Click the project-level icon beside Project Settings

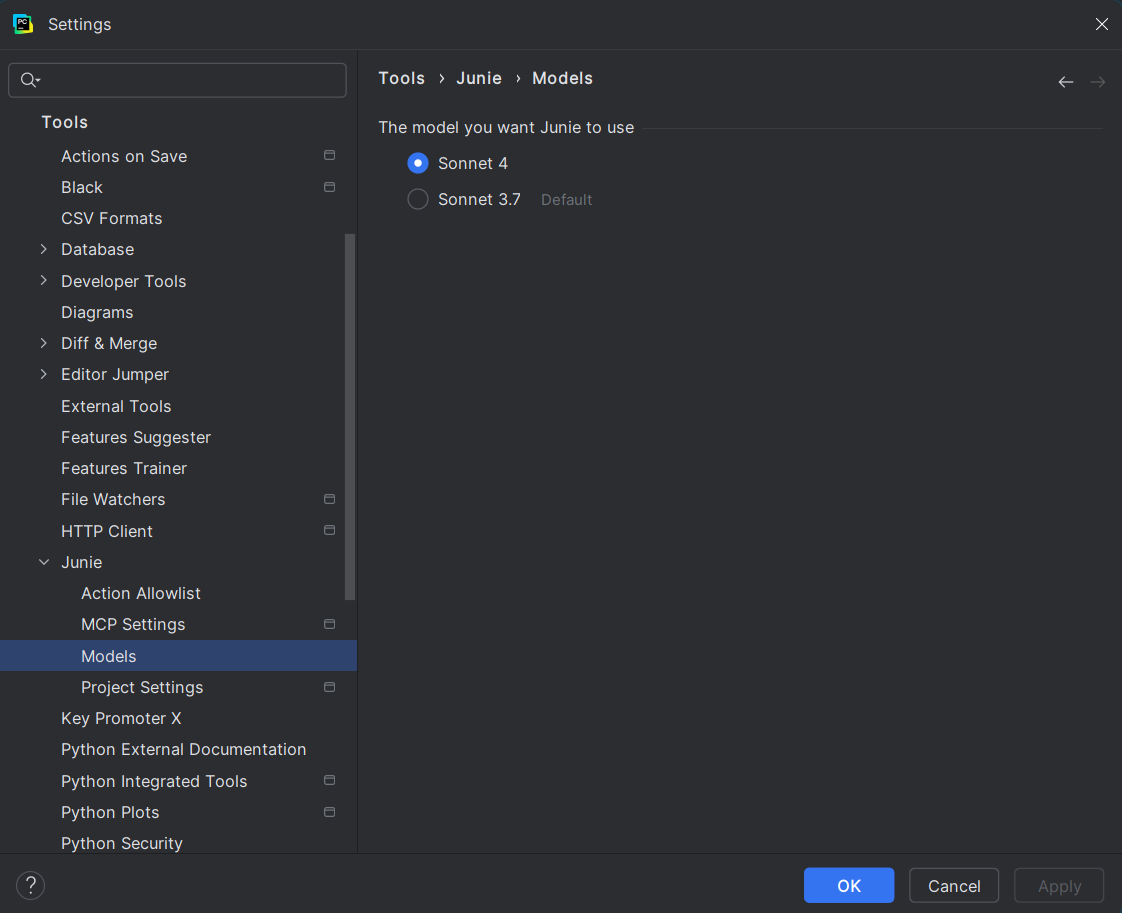coord(329,687)
